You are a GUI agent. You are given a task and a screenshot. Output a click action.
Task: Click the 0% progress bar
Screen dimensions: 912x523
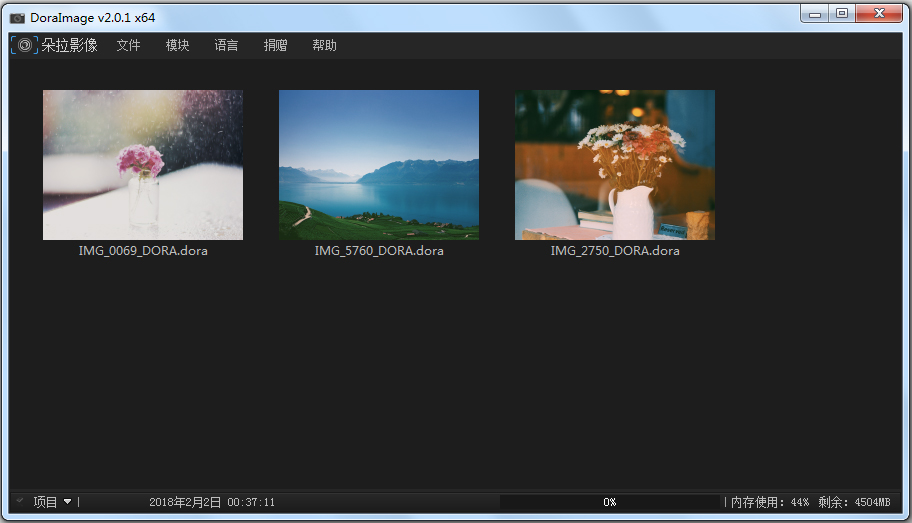pos(610,502)
